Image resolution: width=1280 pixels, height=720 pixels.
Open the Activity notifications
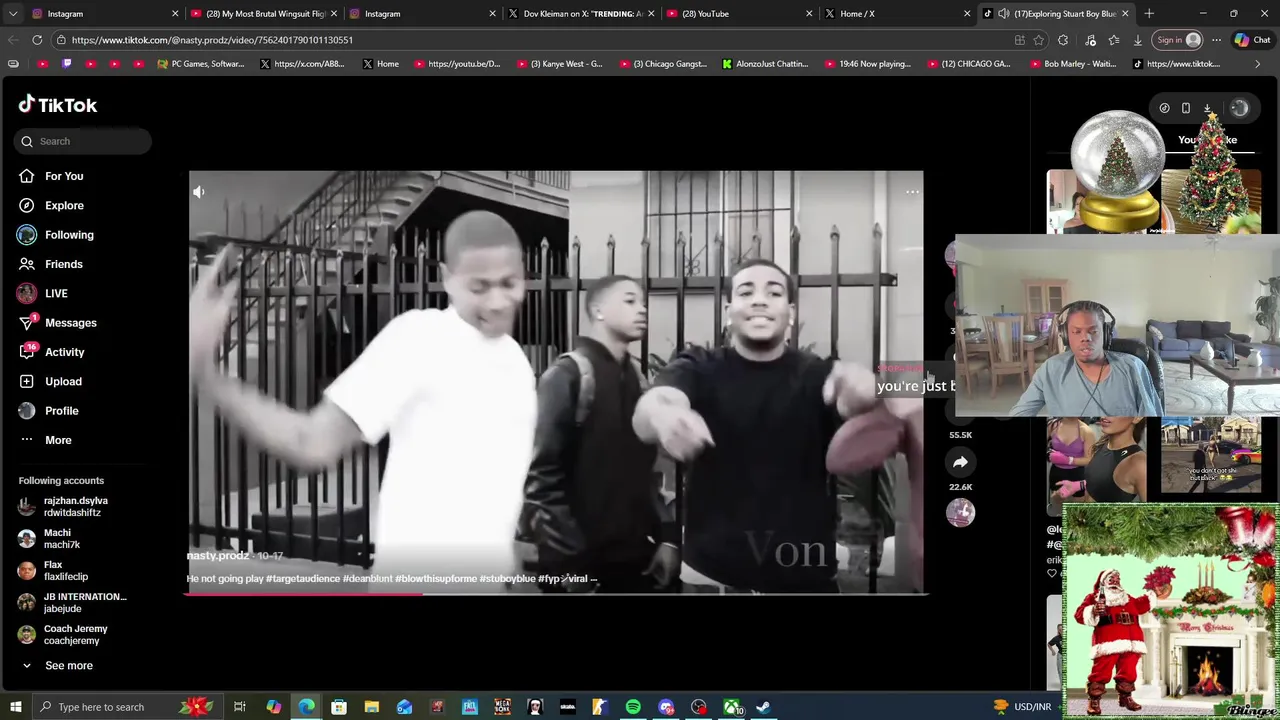click(65, 352)
